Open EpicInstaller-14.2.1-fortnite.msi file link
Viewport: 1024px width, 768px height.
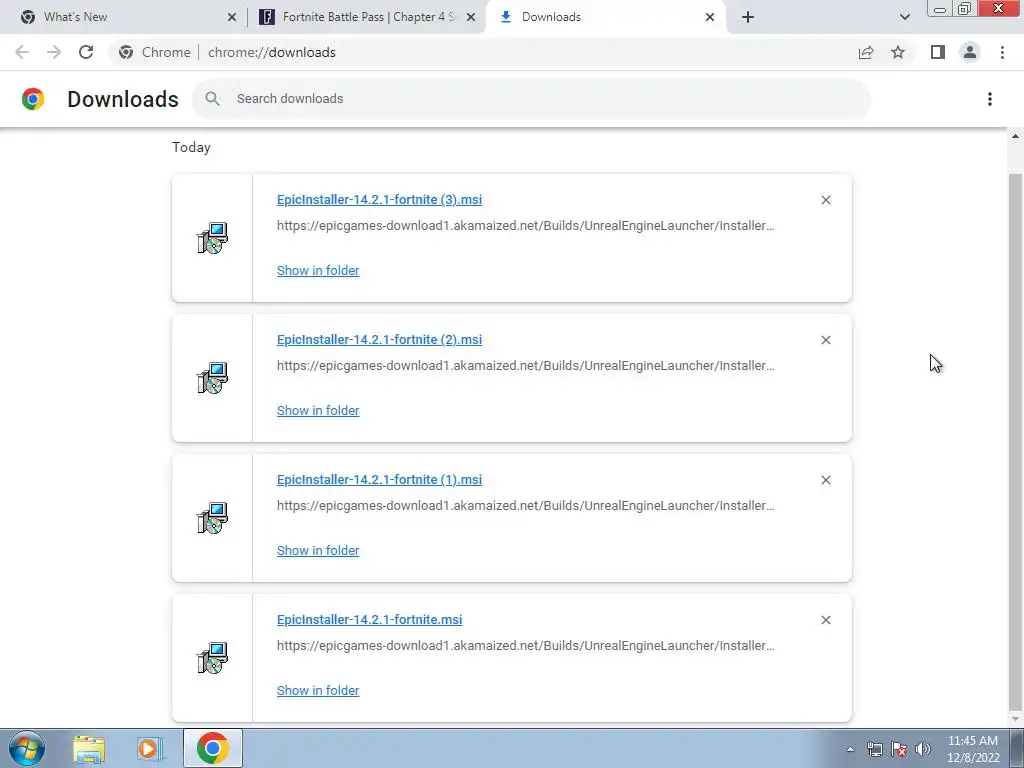369,620
